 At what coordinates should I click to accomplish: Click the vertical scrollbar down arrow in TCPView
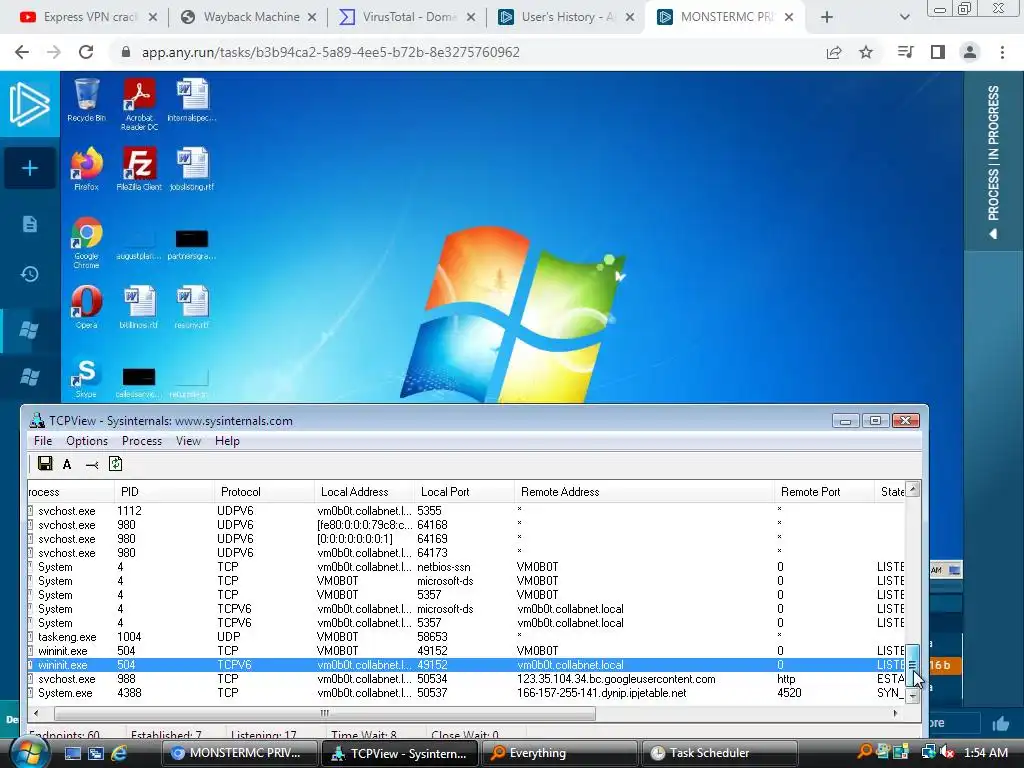pos(913,697)
